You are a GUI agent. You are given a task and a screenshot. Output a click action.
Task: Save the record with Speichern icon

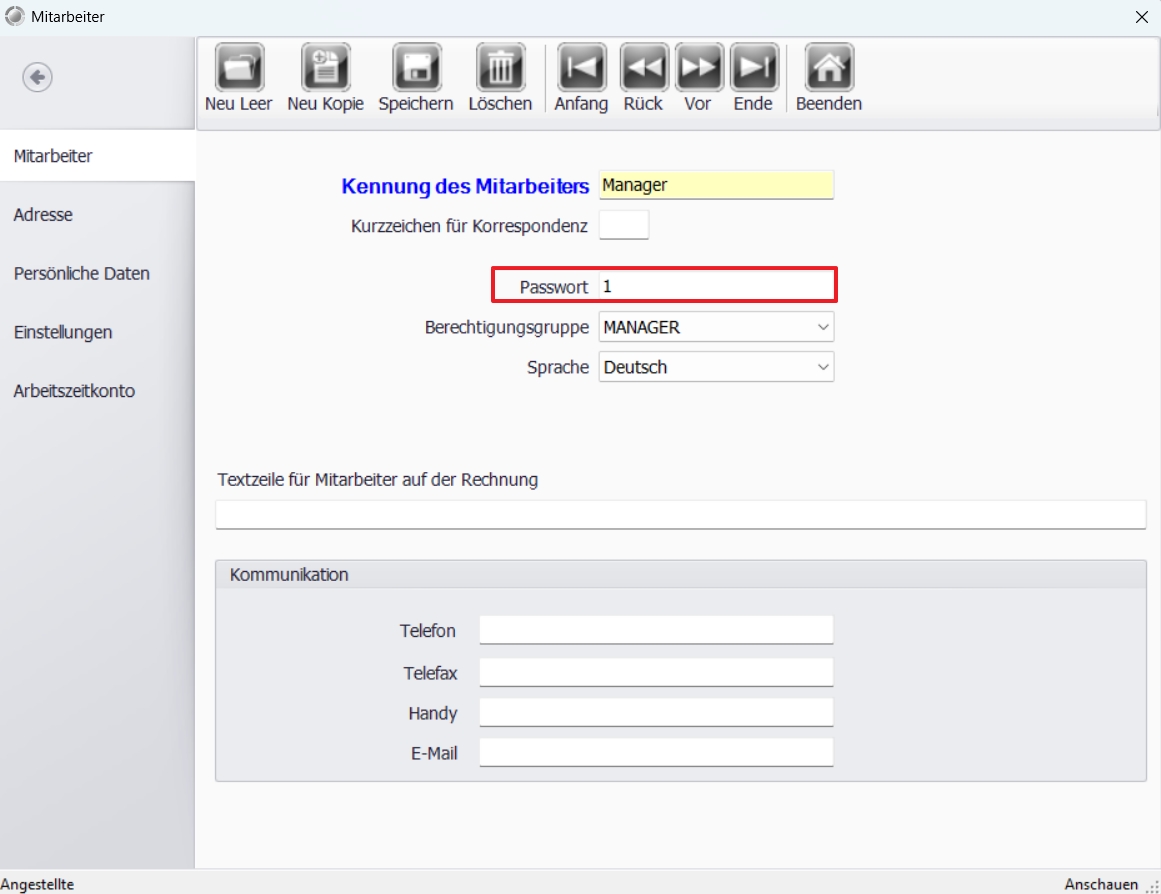coord(416,68)
